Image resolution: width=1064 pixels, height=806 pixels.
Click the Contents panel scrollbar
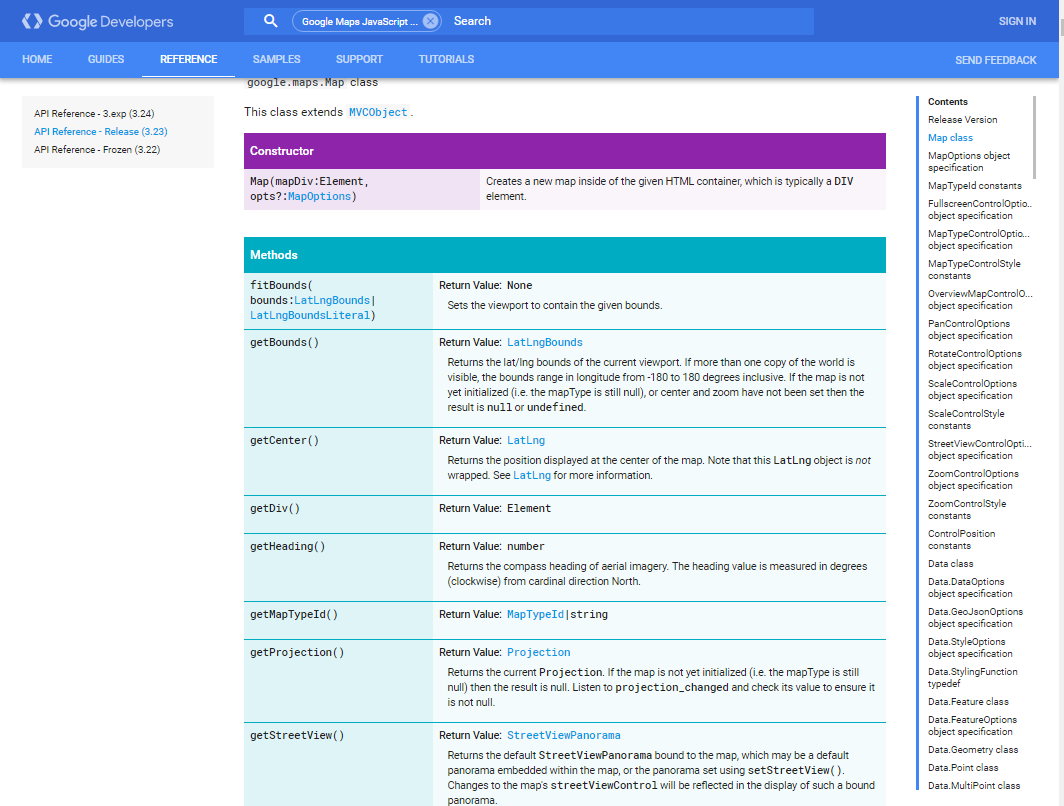tap(1034, 137)
